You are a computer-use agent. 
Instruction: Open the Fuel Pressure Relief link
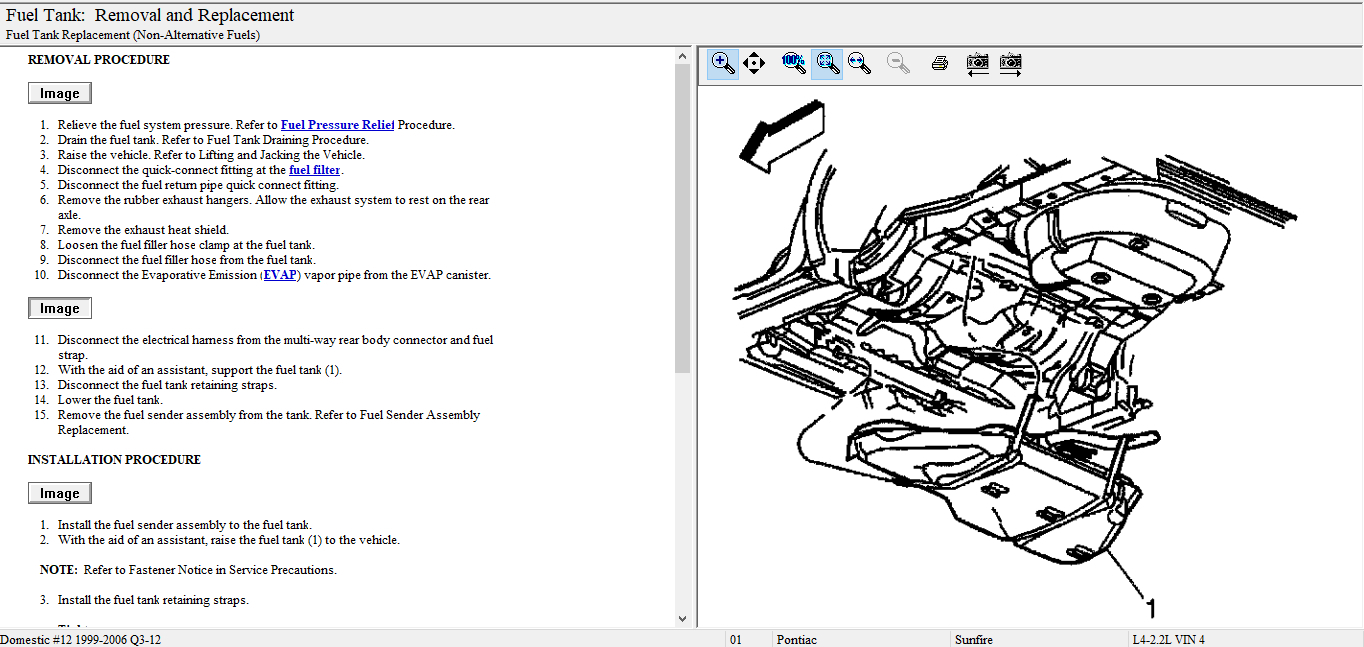337,125
